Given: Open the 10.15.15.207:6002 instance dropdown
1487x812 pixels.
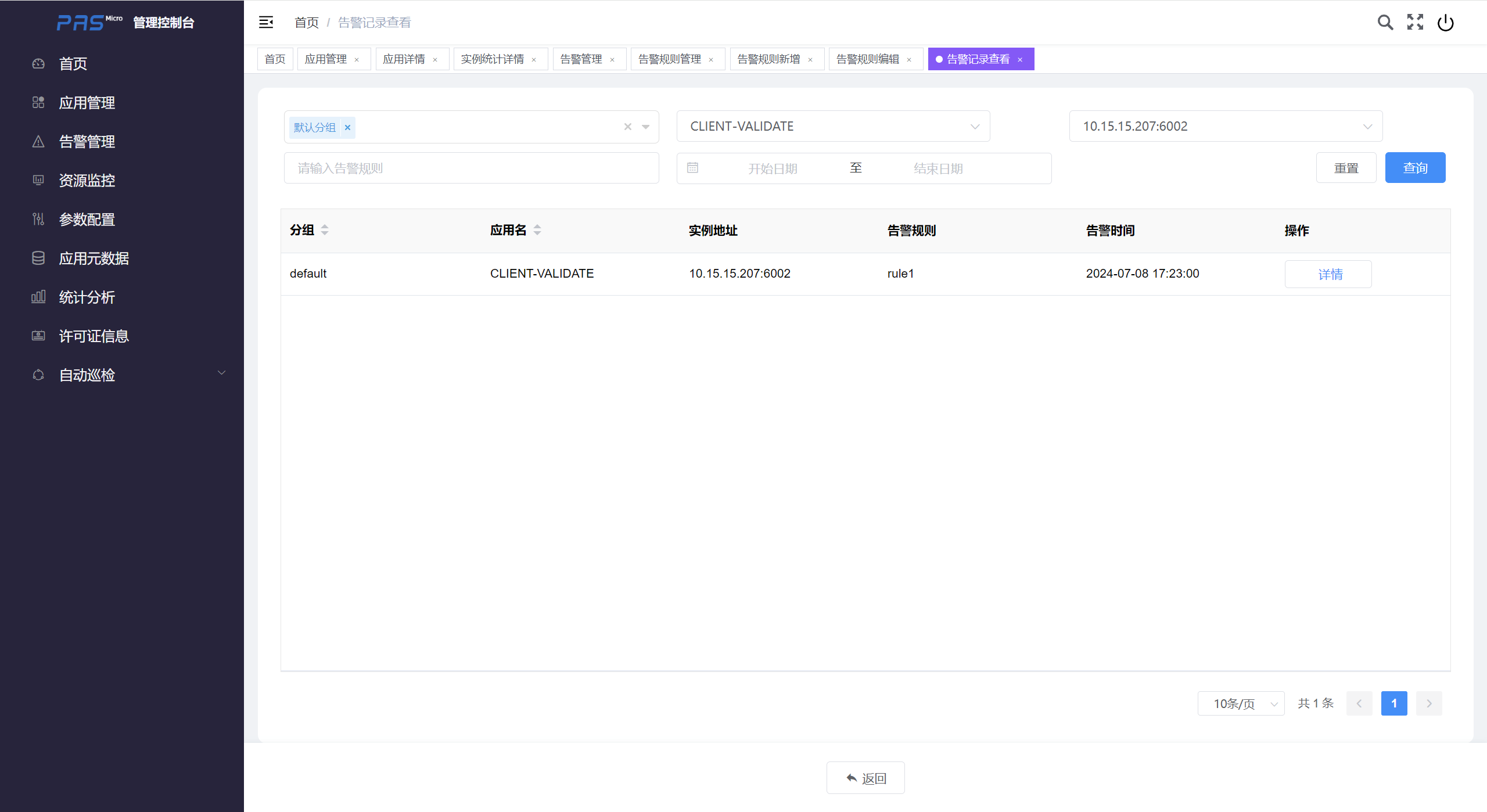Looking at the screenshot, I should [1226, 127].
